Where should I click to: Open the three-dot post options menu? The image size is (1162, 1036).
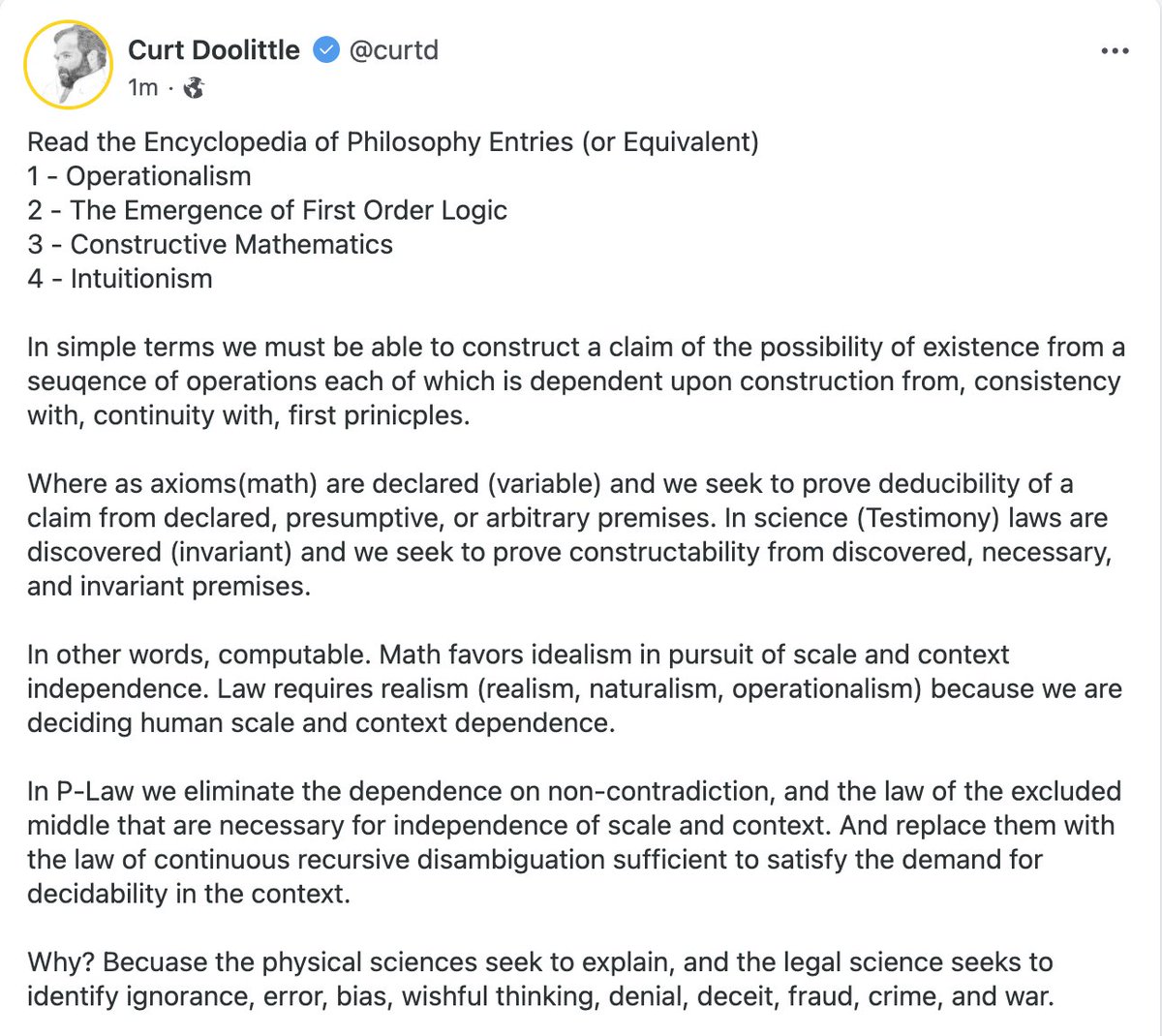(x=1115, y=51)
